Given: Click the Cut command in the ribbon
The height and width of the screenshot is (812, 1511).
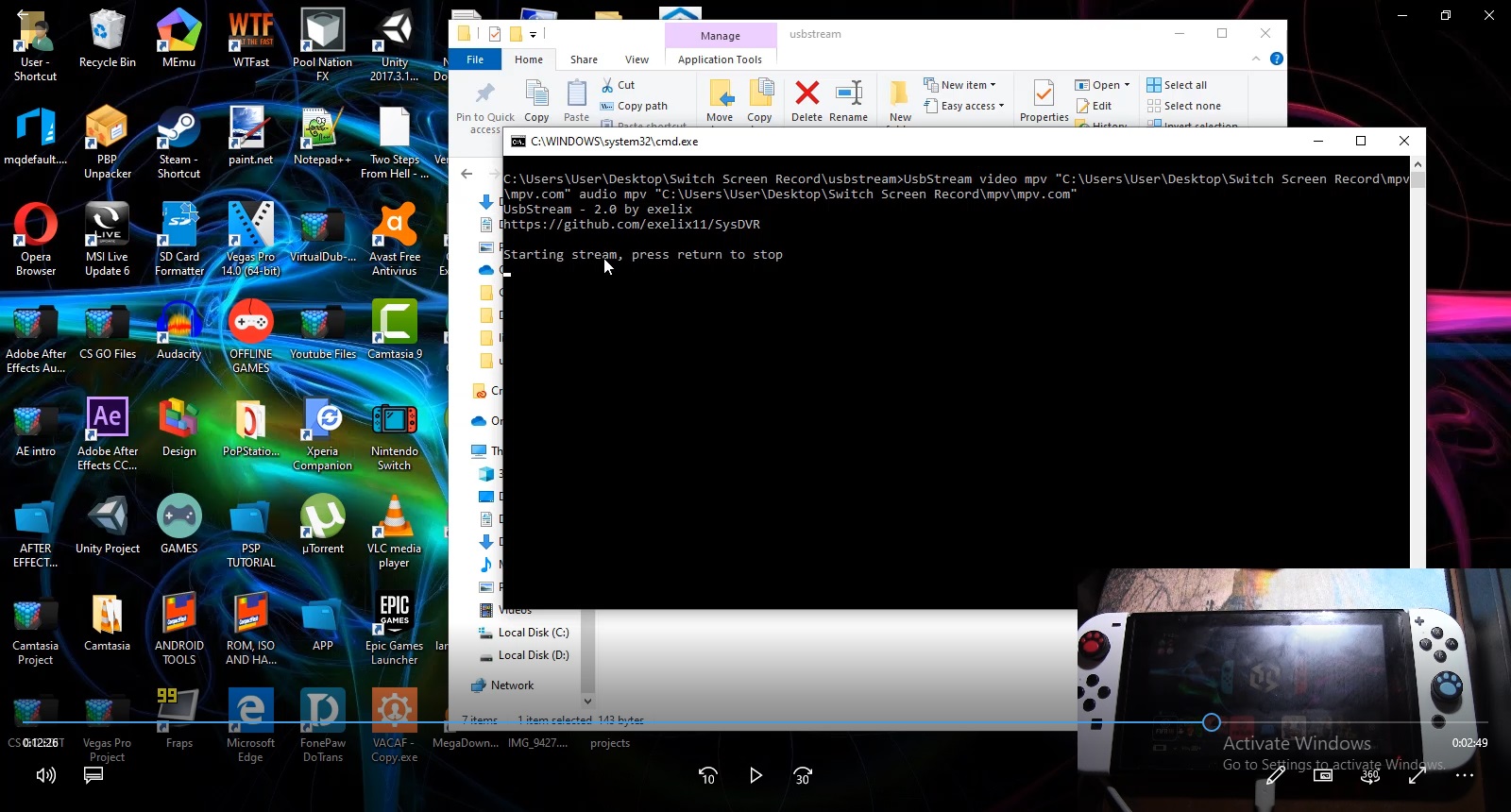Looking at the screenshot, I should tap(619, 85).
